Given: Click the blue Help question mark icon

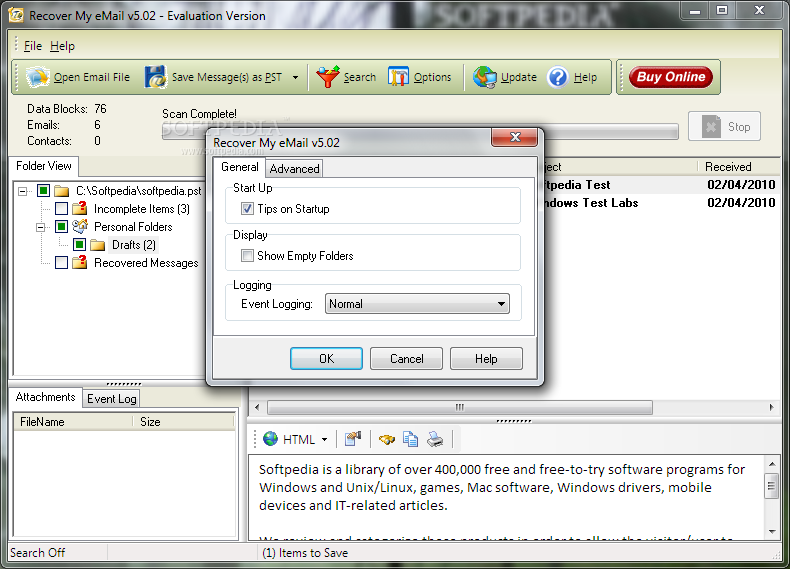Looking at the screenshot, I should click(x=558, y=77).
